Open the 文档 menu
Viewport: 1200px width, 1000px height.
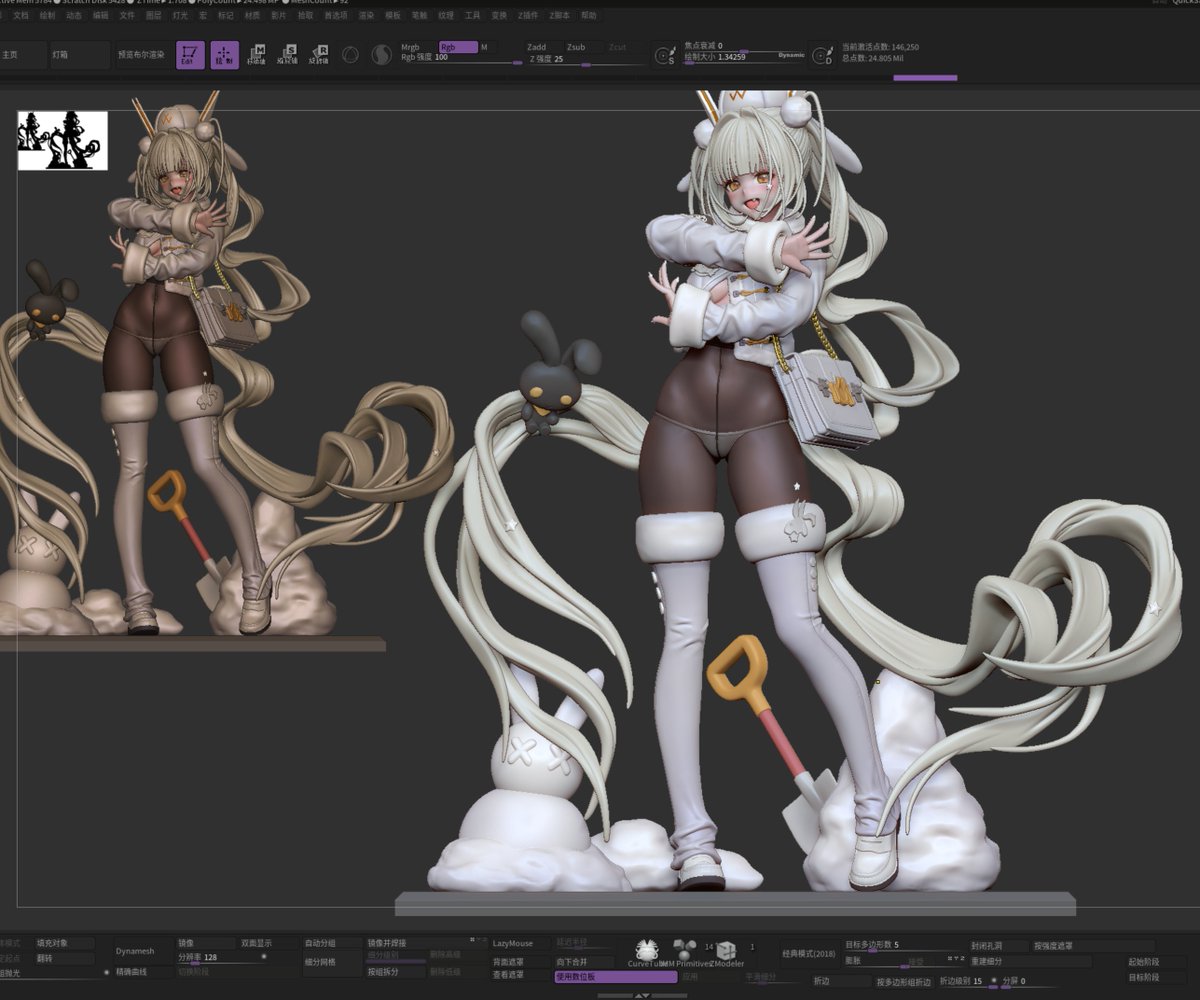coord(21,16)
